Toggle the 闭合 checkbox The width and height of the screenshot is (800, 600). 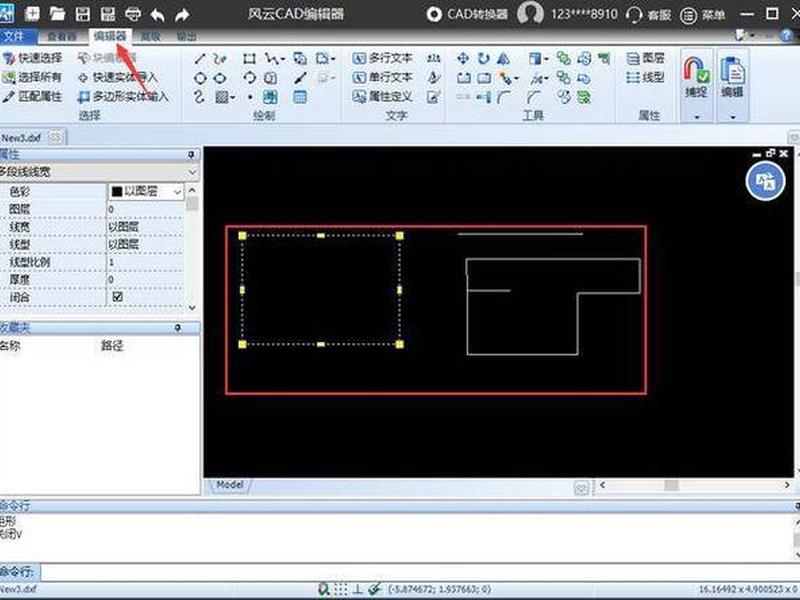click(x=117, y=297)
